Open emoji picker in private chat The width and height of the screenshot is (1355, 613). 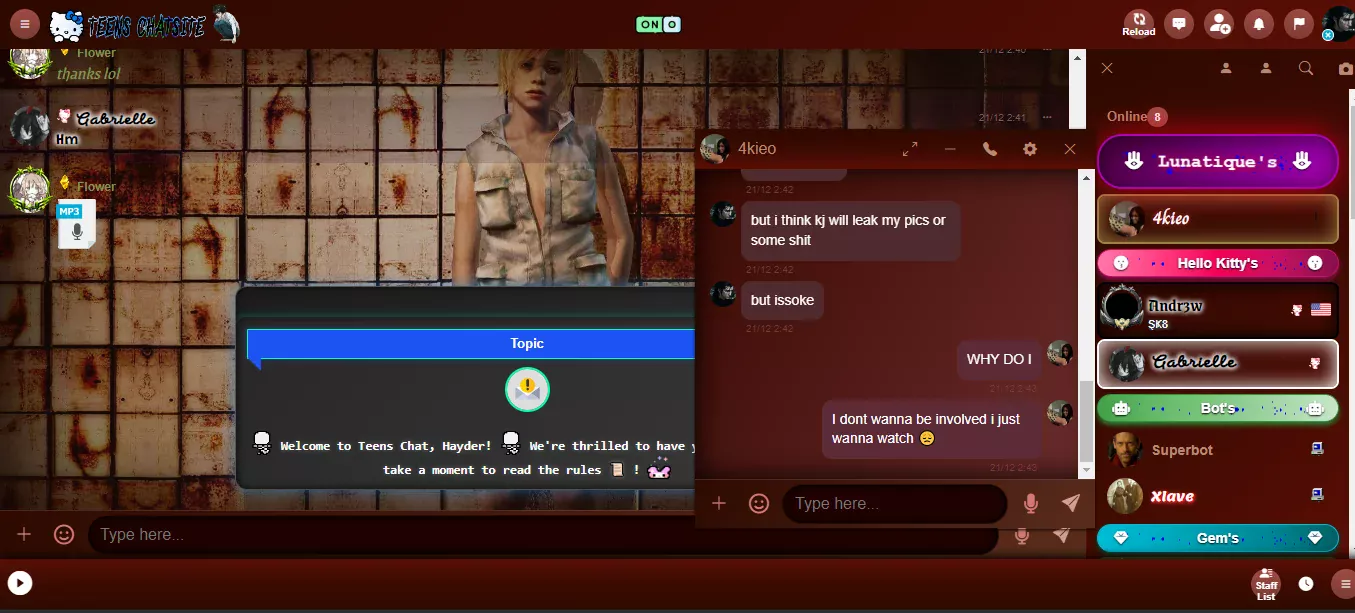point(759,503)
